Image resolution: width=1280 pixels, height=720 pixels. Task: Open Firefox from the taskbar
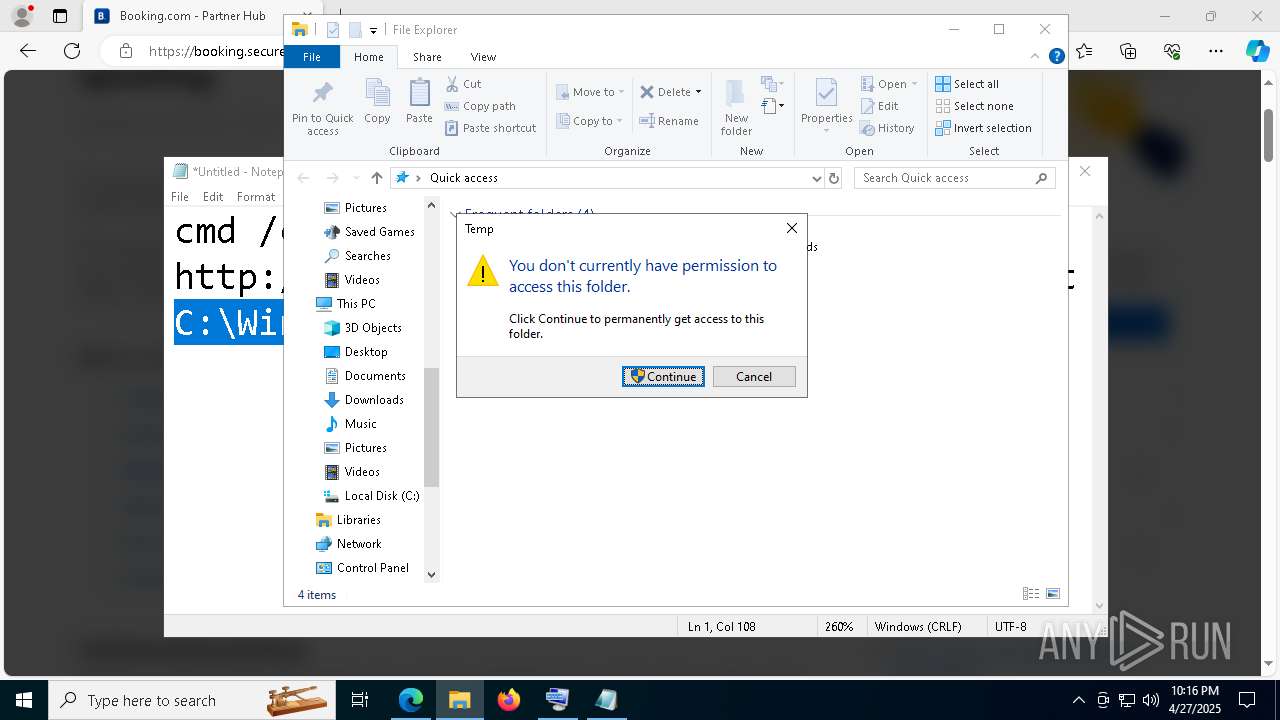pos(509,700)
